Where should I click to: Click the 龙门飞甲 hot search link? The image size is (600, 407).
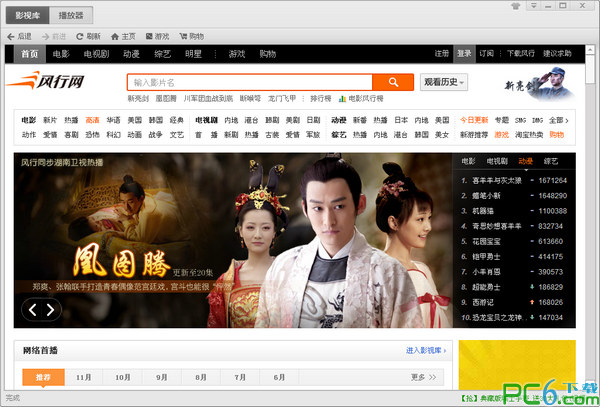click(x=282, y=99)
